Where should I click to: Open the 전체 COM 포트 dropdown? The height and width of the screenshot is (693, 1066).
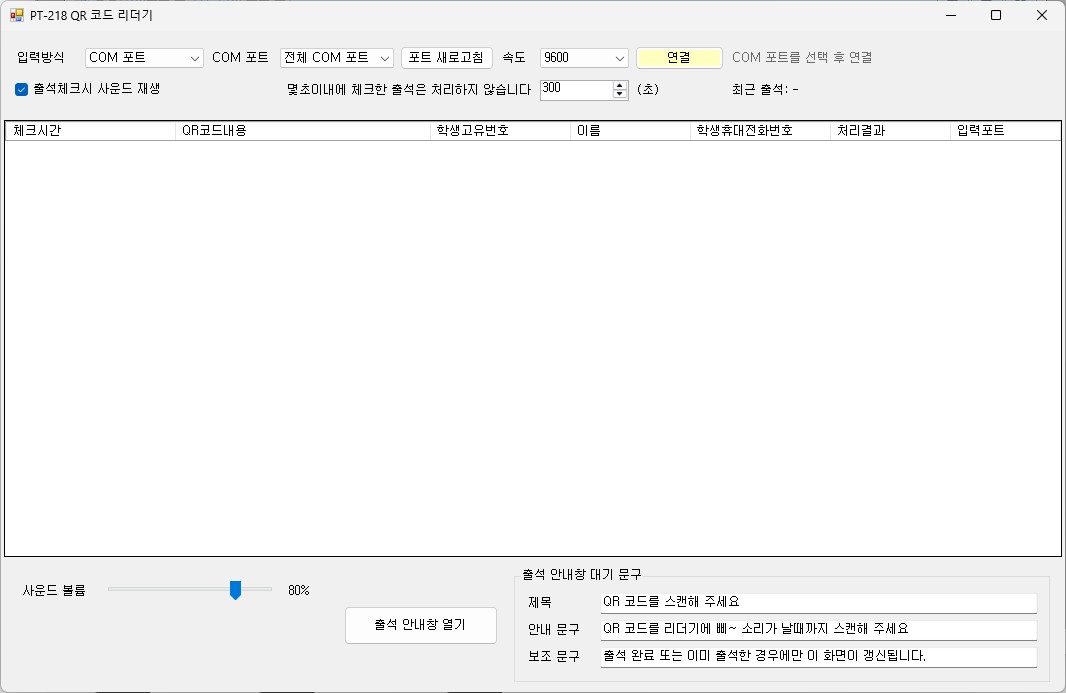tap(337, 58)
